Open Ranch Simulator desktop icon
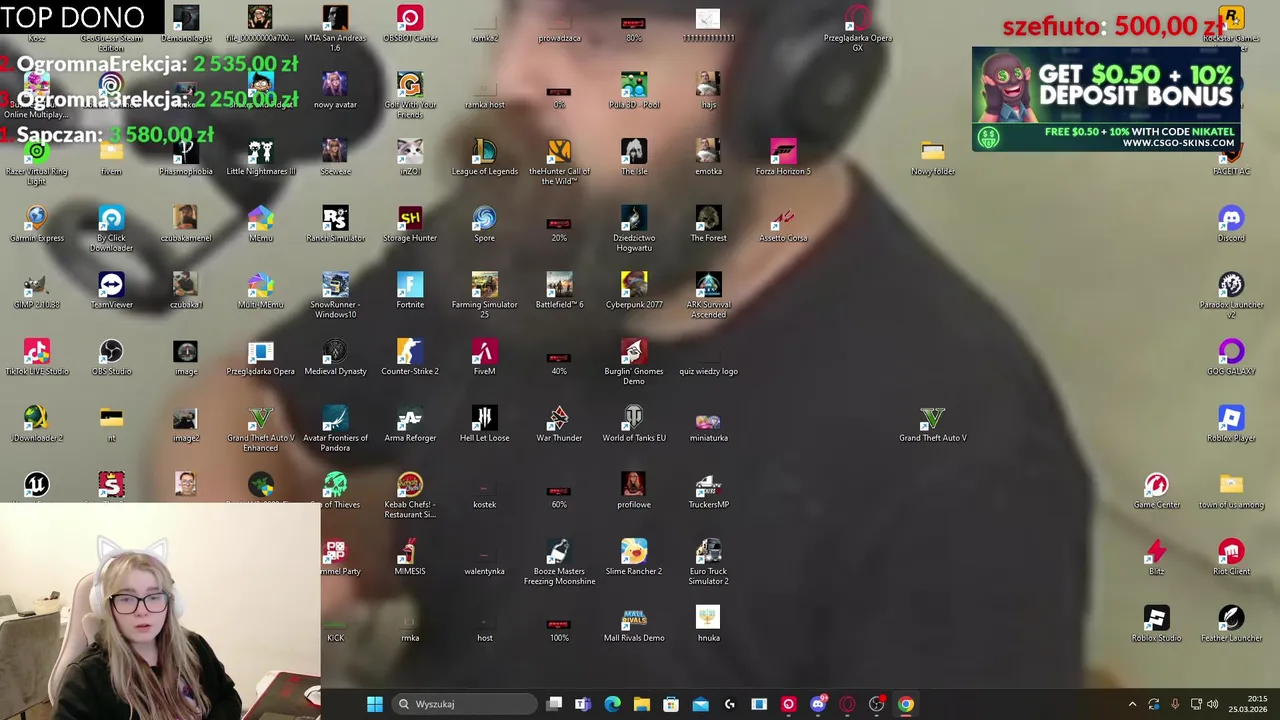1280x720 pixels. coord(335,224)
